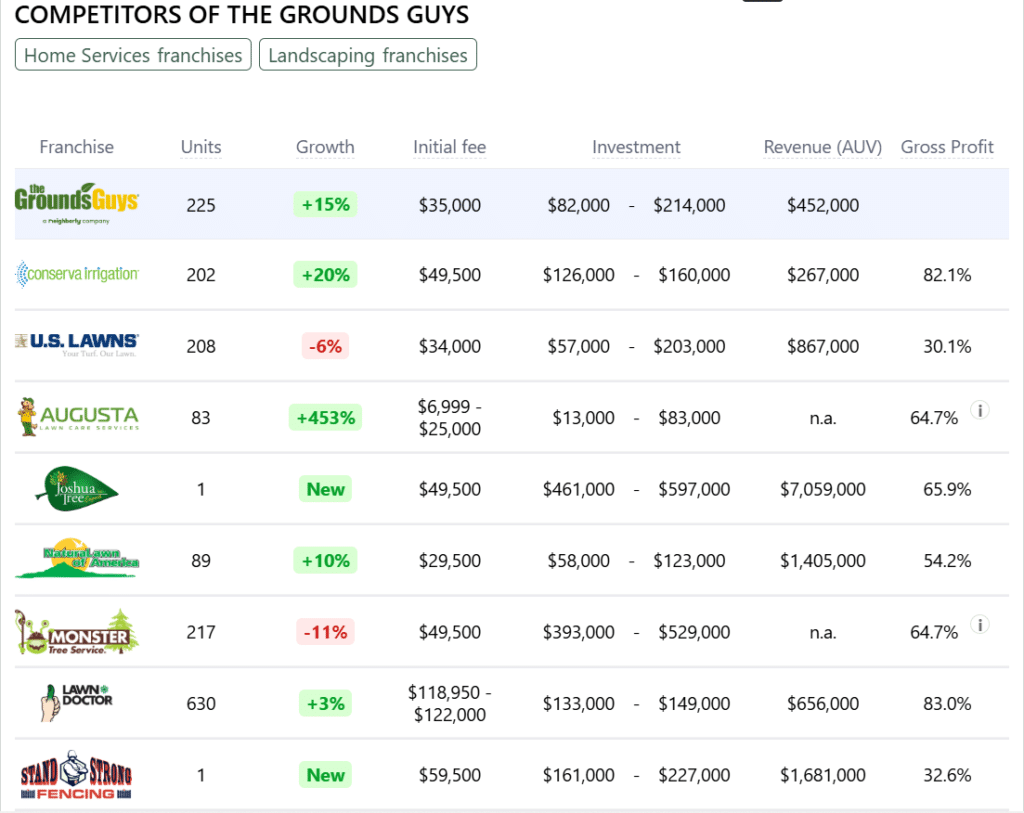The width and height of the screenshot is (1024, 813).
Task: Select the 32.6% gross profit value
Action: click(947, 775)
